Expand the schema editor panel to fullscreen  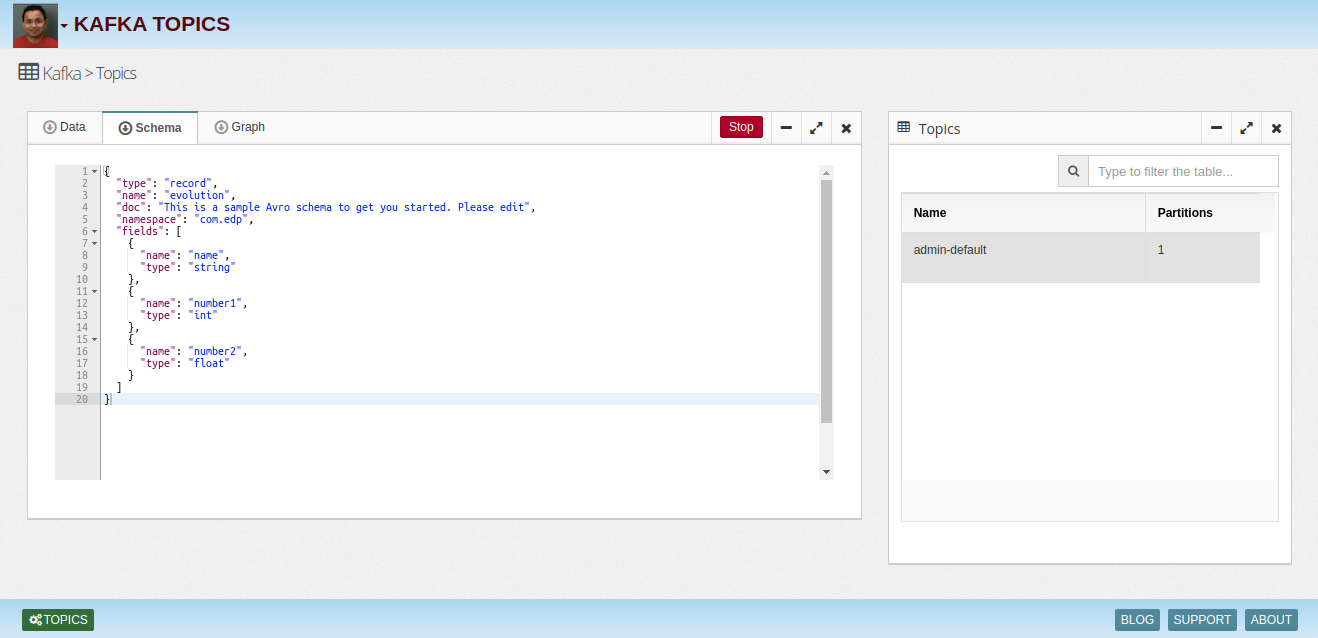click(816, 128)
